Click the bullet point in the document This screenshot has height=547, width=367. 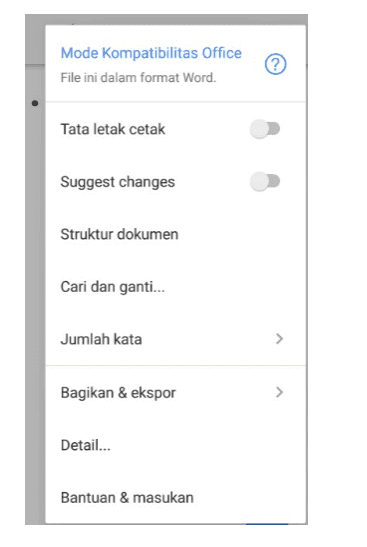coord(35,103)
